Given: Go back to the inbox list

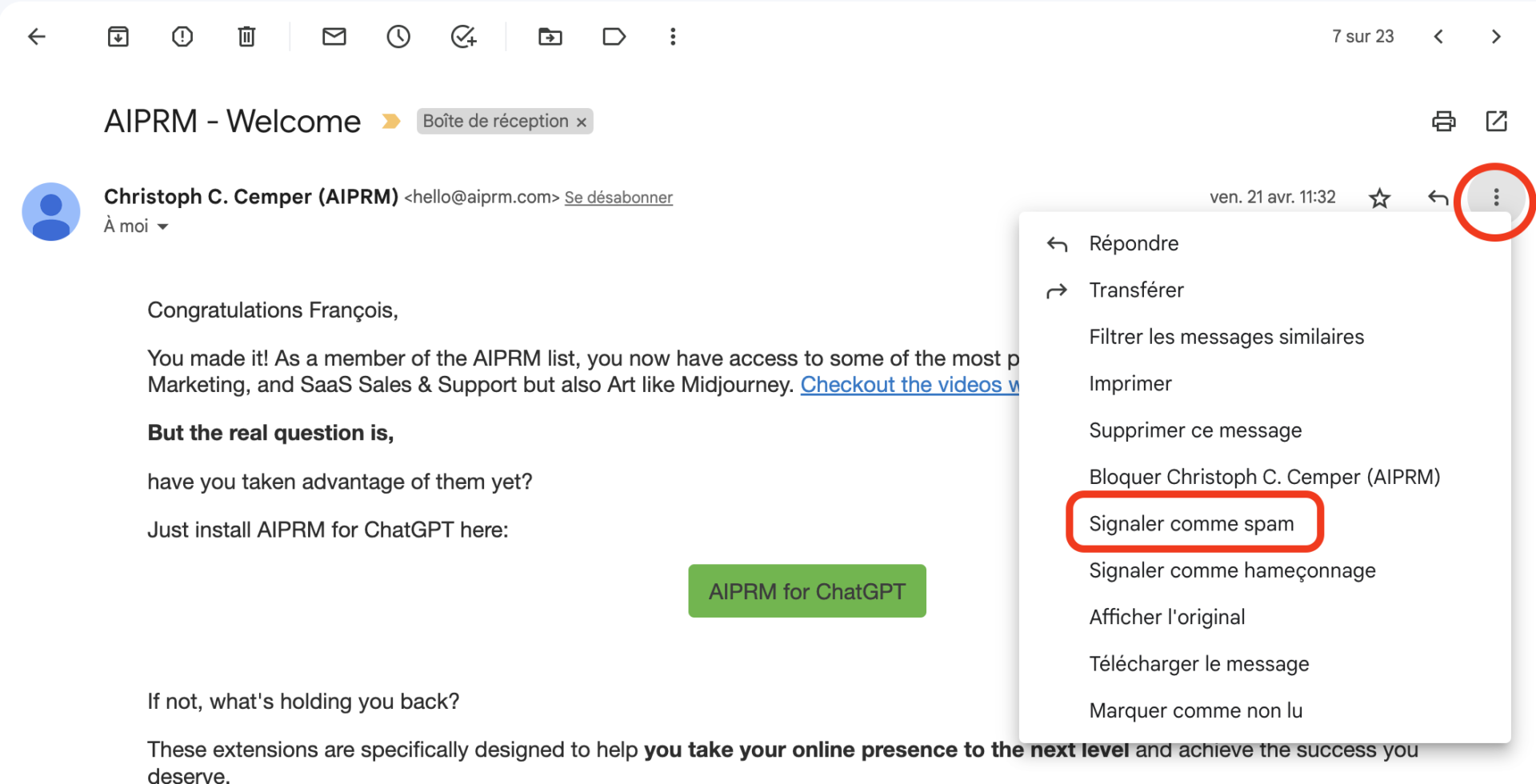Looking at the screenshot, I should coord(37,37).
